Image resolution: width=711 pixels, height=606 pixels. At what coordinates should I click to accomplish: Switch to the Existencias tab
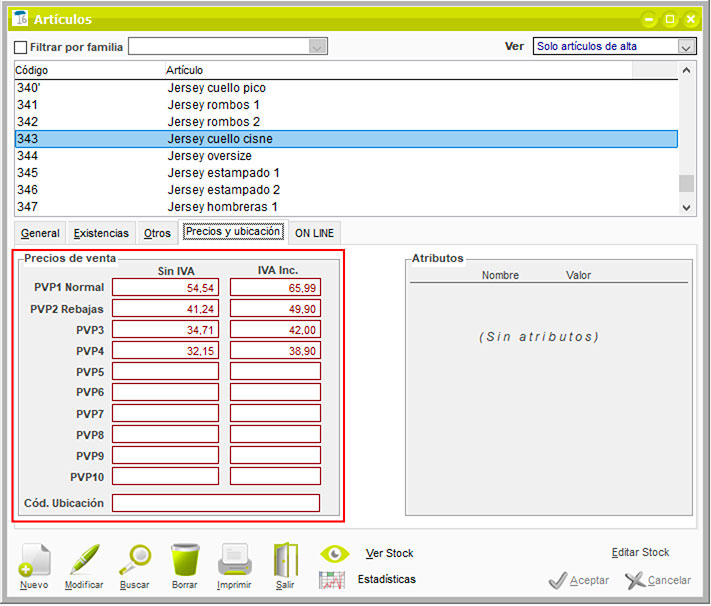pyautogui.click(x=101, y=233)
